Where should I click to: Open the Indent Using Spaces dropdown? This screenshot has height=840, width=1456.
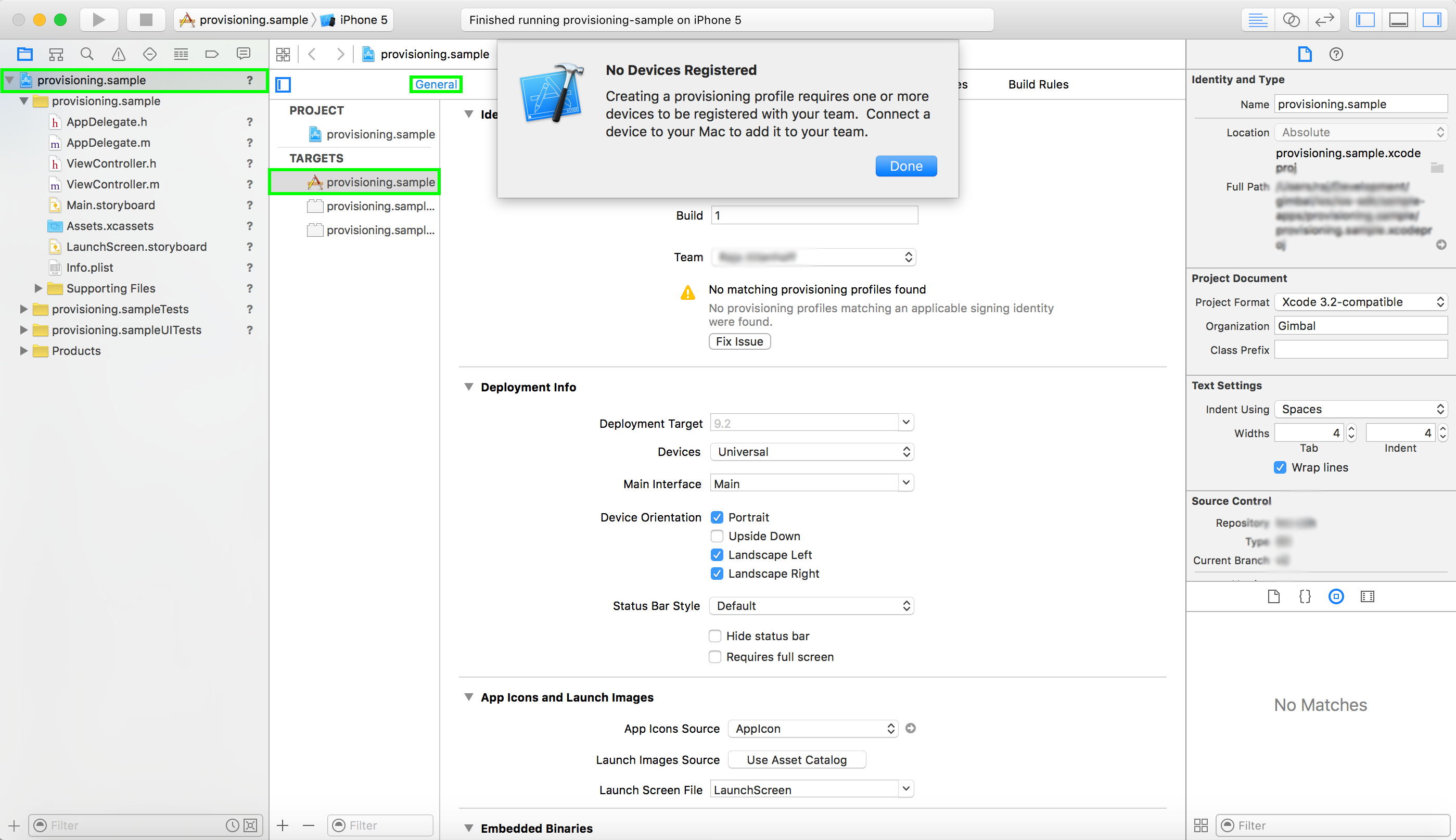pyautogui.click(x=1361, y=409)
